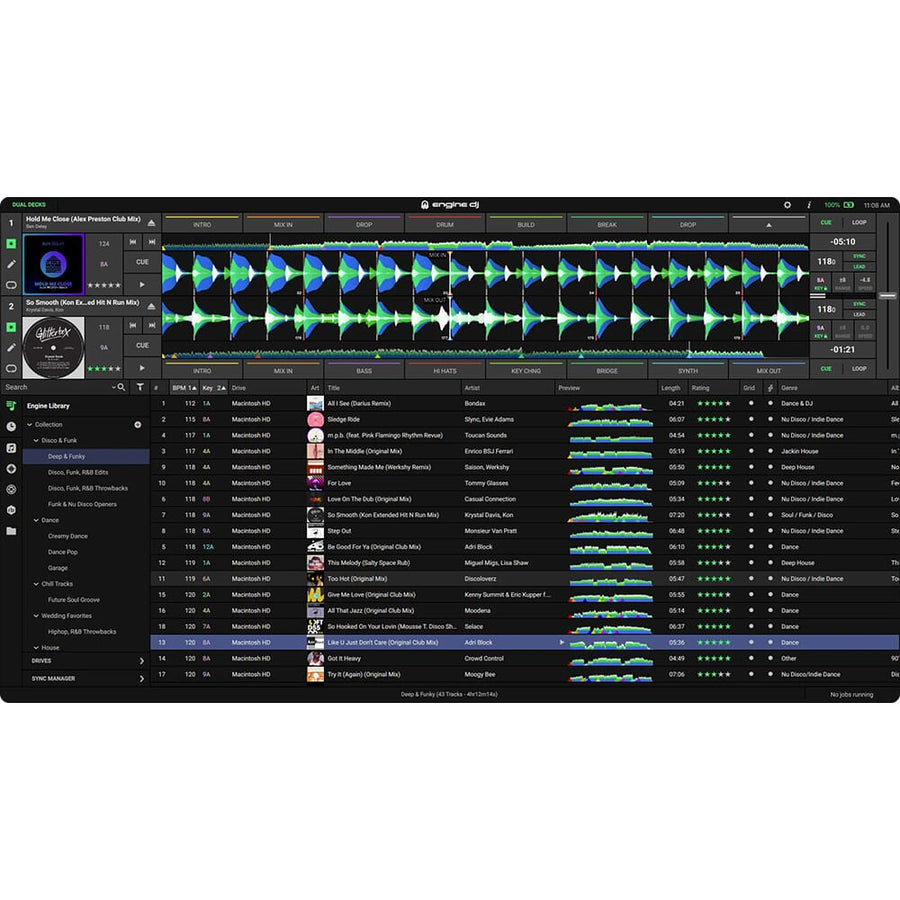Open the target-shaped source icon in sidebar
This screenshot has height=900, width=900.
coord(11,489)
